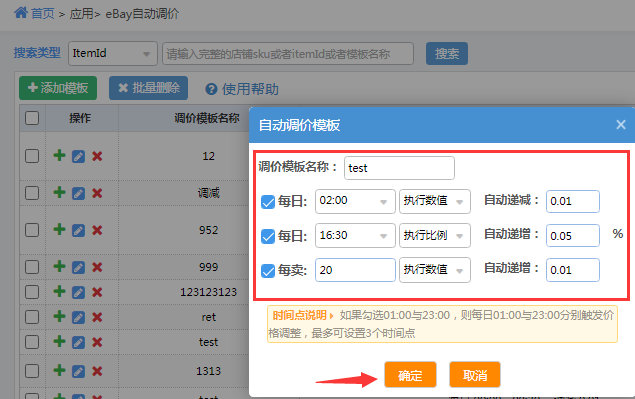Click the template name cell 123123123
The width and height of the screenshot is (635, 399).
pos(208,292)
